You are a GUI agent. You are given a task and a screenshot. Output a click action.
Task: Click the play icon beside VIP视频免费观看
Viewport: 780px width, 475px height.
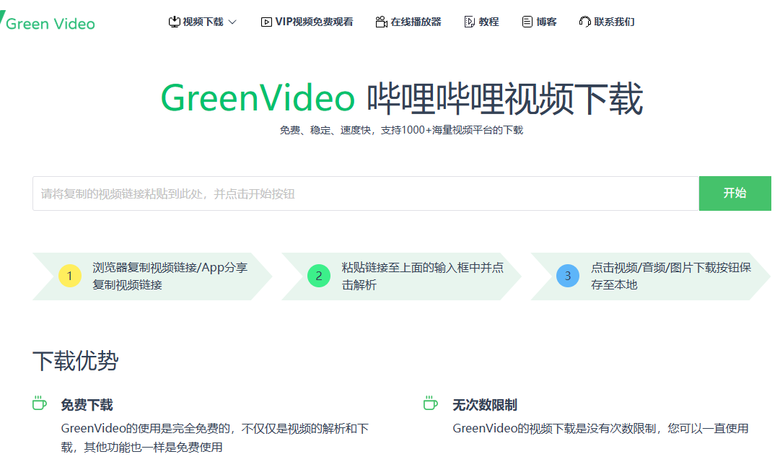tap(267, 22)
